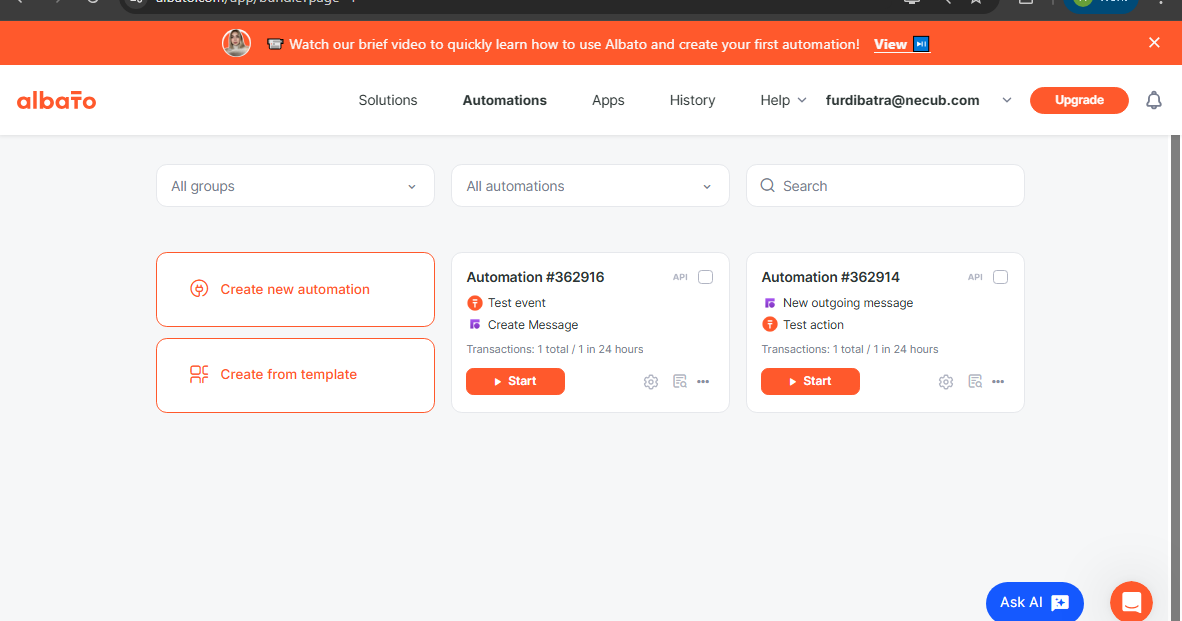
Task: Open the History page
Action: (x=692, y=100)
